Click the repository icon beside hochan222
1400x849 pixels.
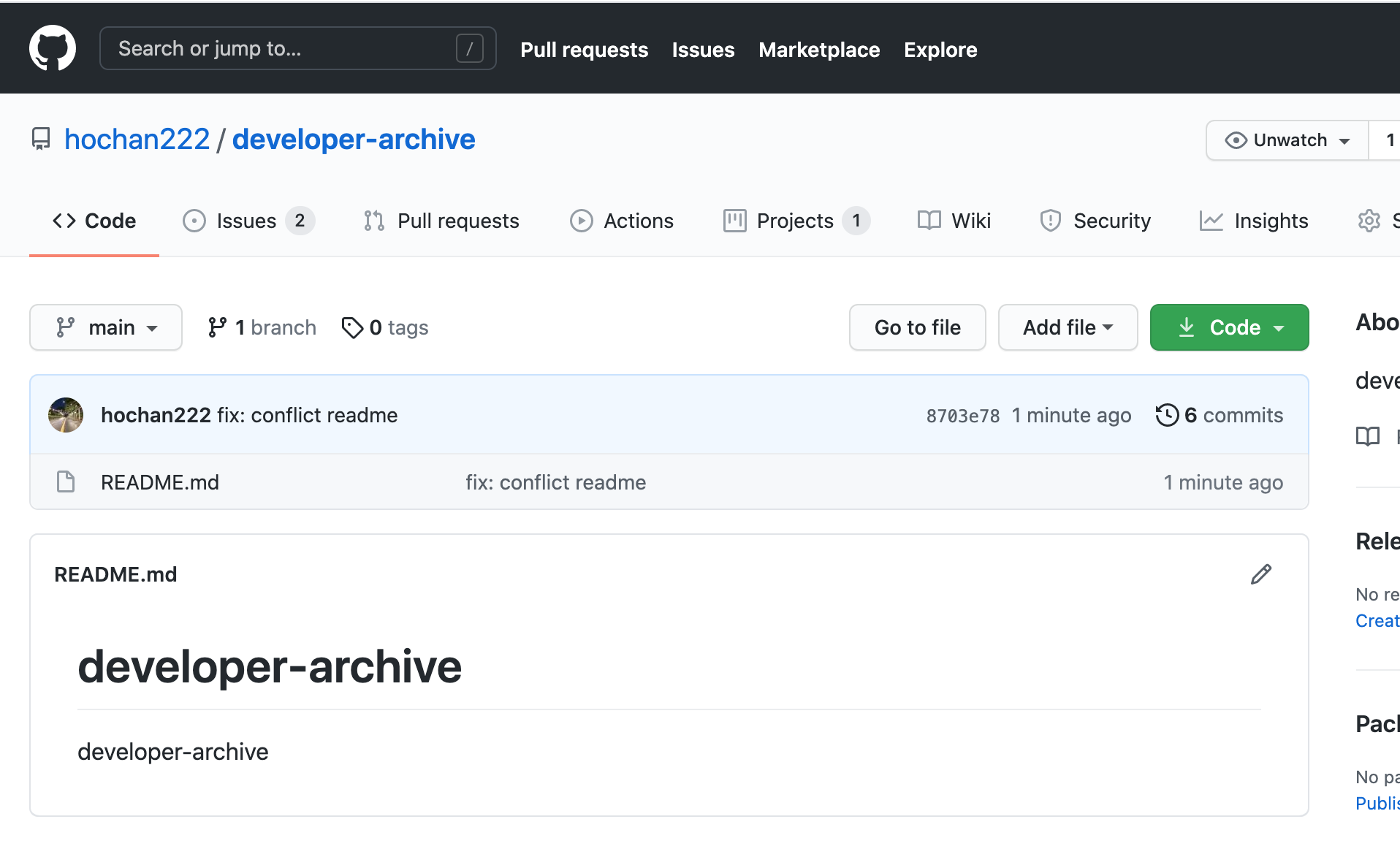pyautogui.click(x=41, y=139)
